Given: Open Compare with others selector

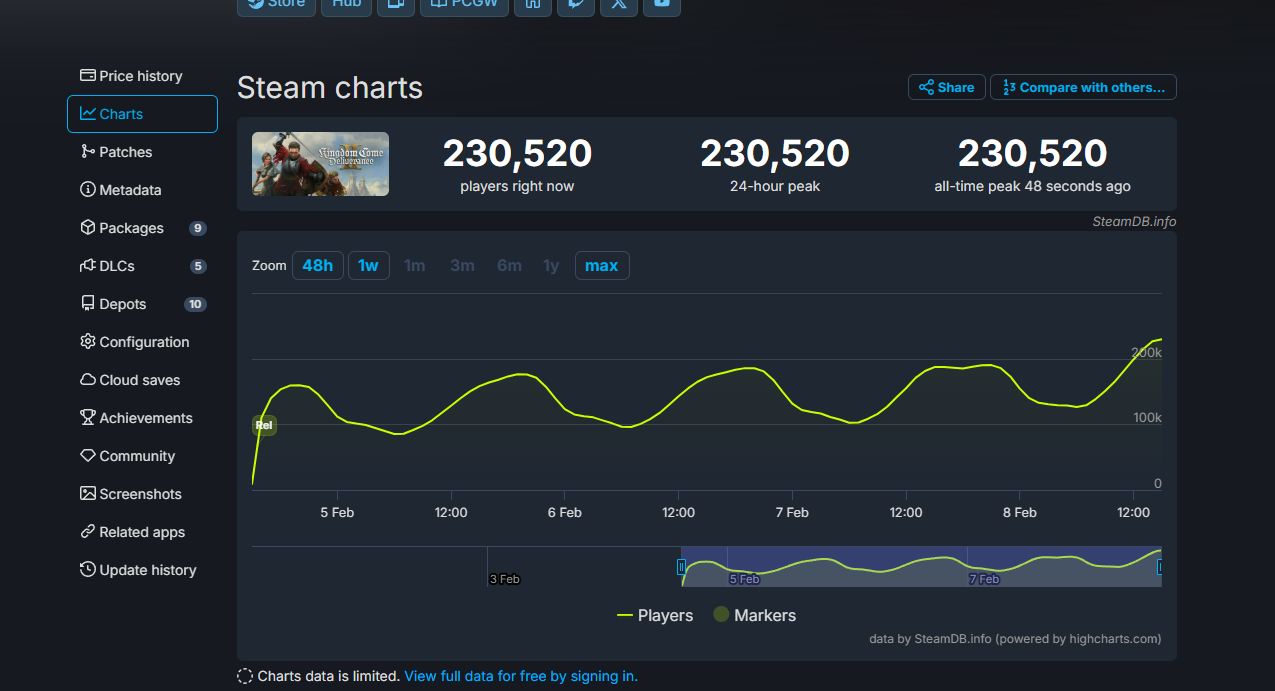Looking at the screenshot, I should (1083, 88).
